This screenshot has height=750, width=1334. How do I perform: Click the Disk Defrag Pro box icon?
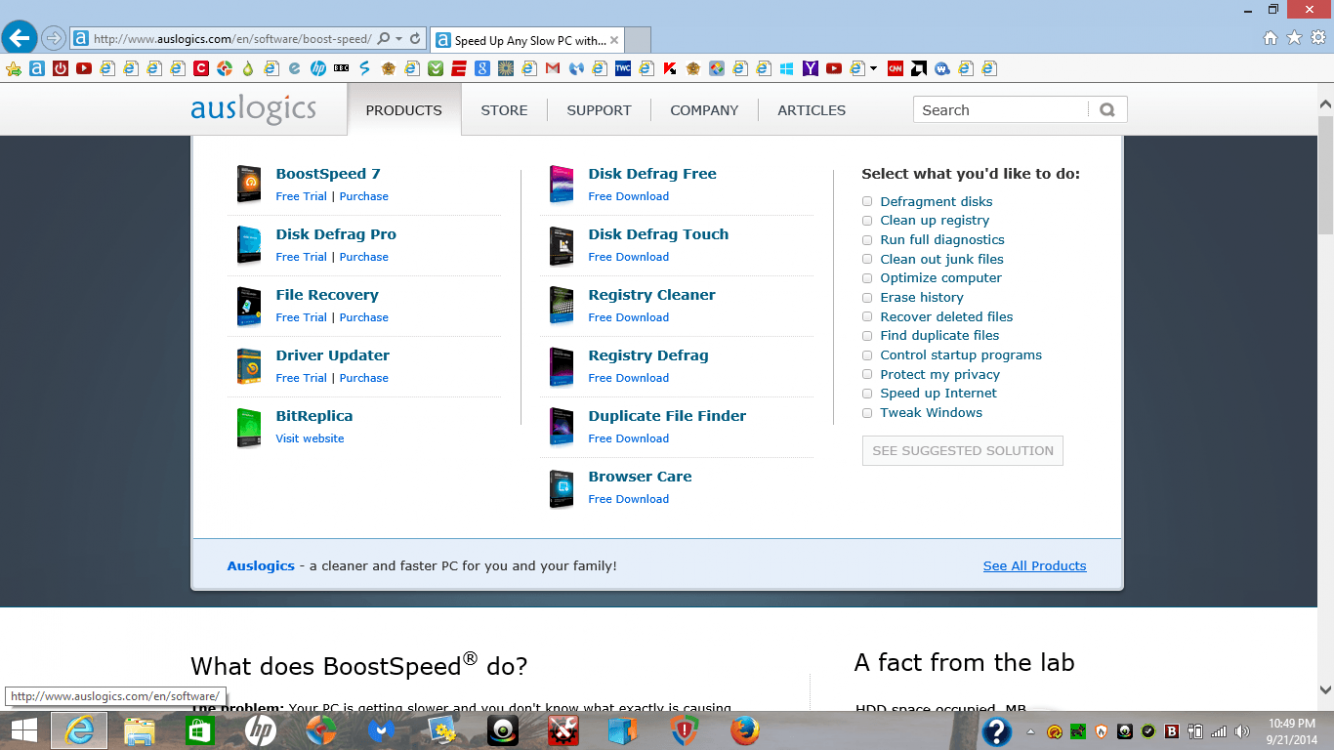pos(249,245)
